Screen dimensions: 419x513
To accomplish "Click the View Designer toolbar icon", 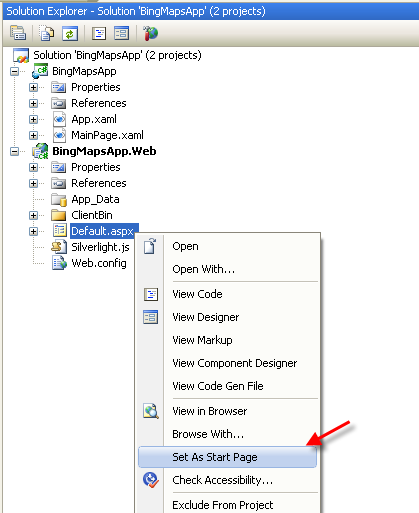I will [121, 33].
